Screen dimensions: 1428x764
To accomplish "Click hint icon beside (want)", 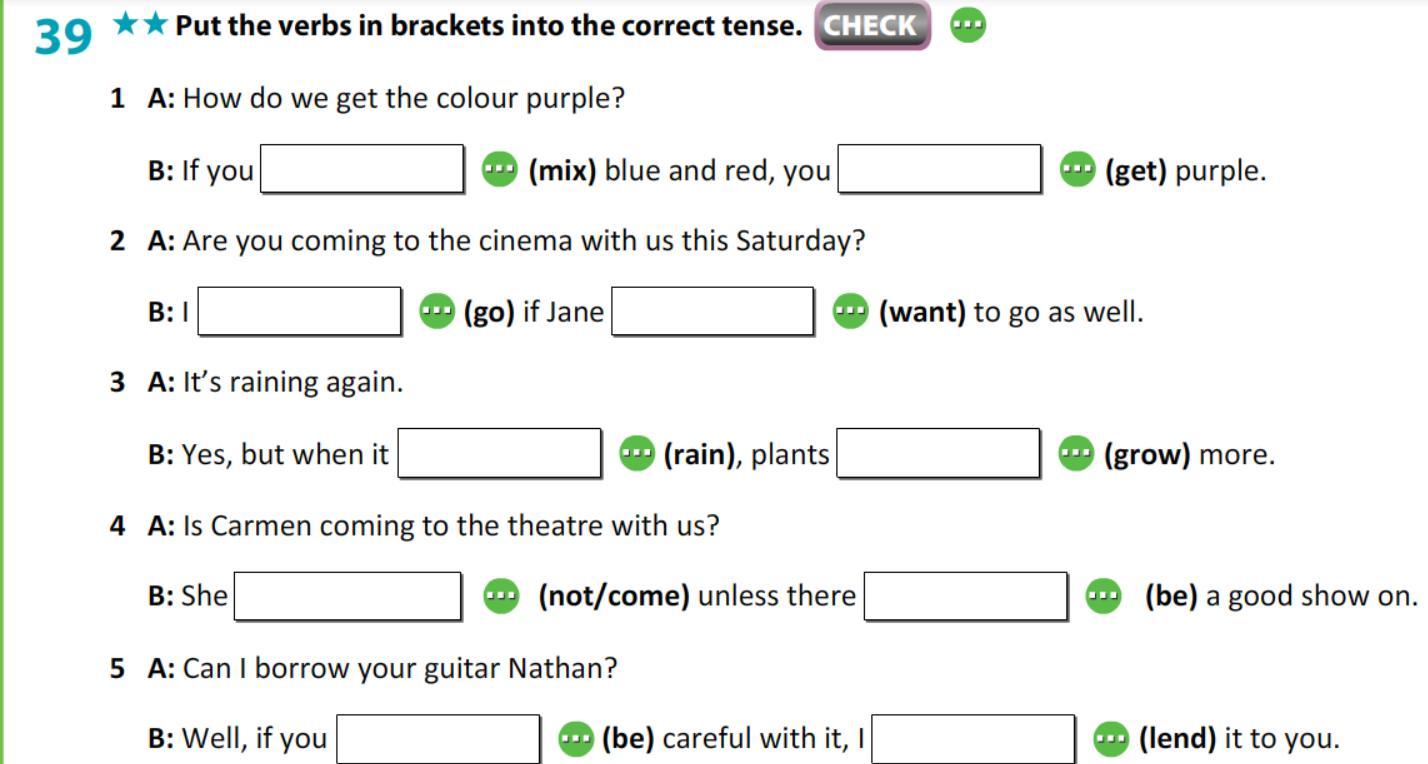I will click(x=851, y=312).
